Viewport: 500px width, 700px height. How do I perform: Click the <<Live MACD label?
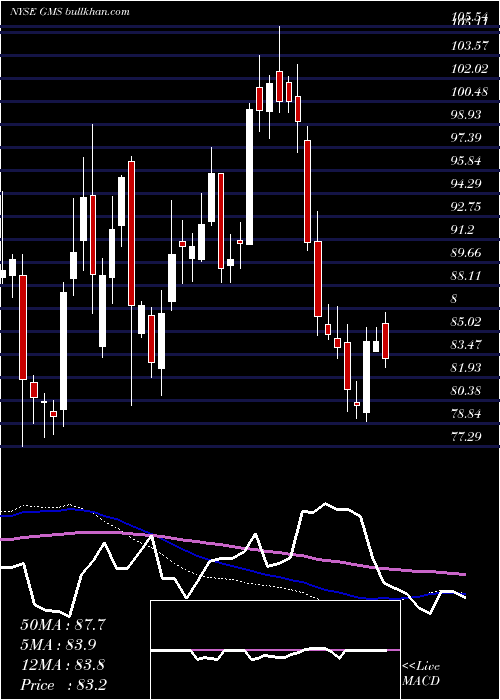421,673
